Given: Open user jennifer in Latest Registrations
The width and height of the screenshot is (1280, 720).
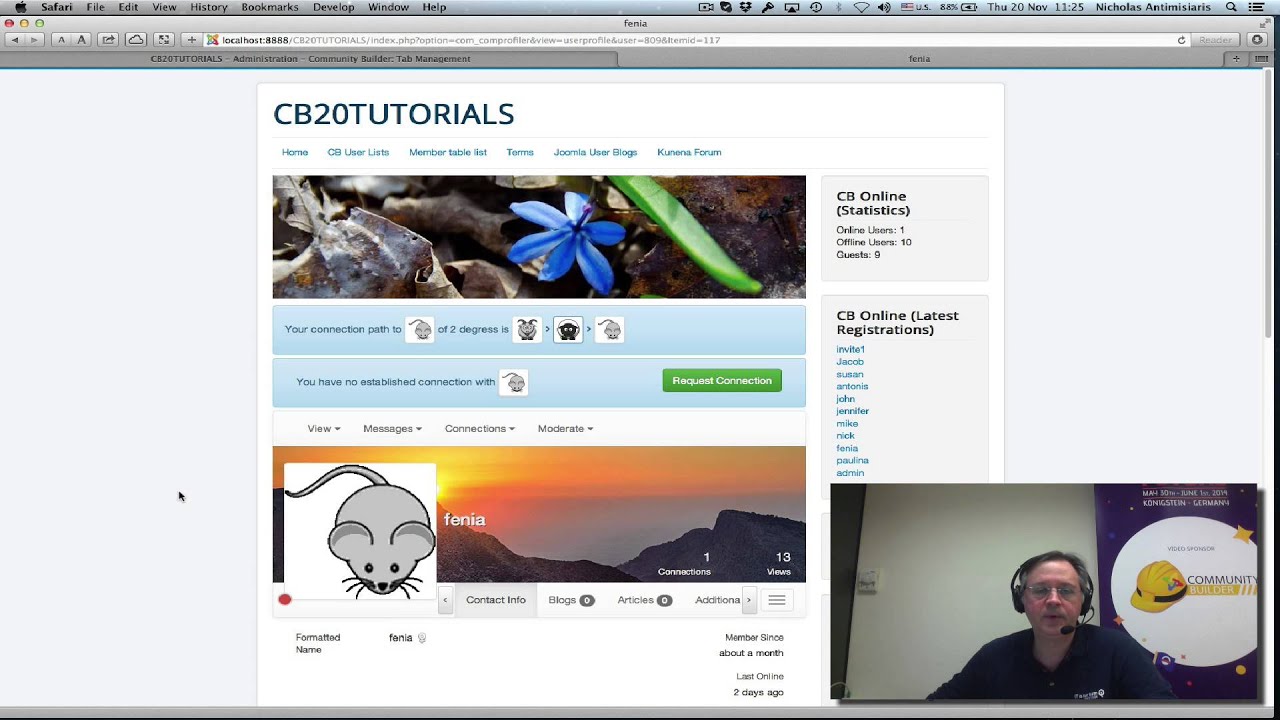Looking at the screenshot, I should coord(852,411).
